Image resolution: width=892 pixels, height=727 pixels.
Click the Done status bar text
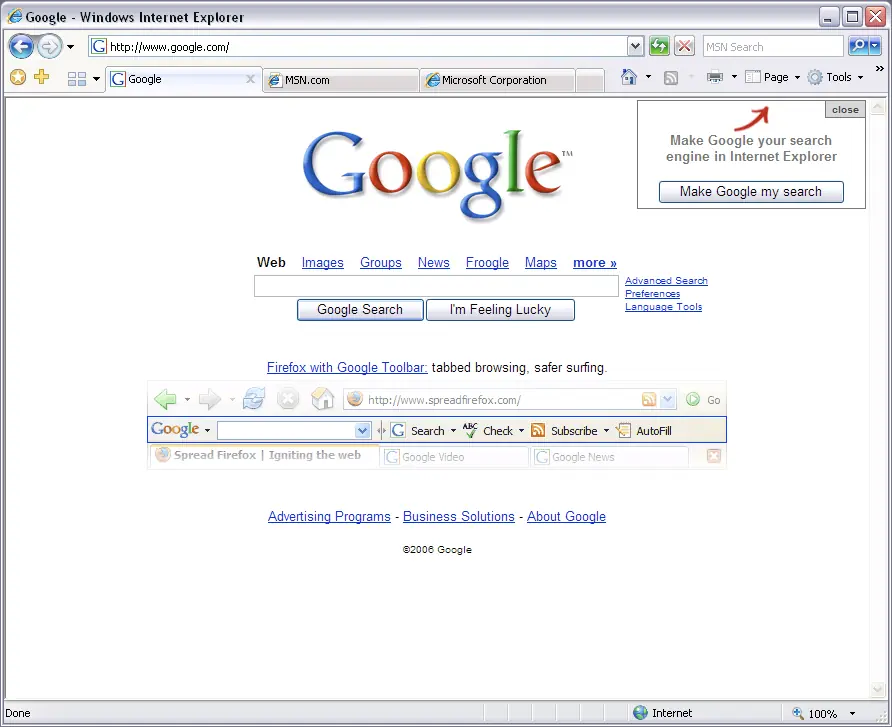(x=18, y=713)
